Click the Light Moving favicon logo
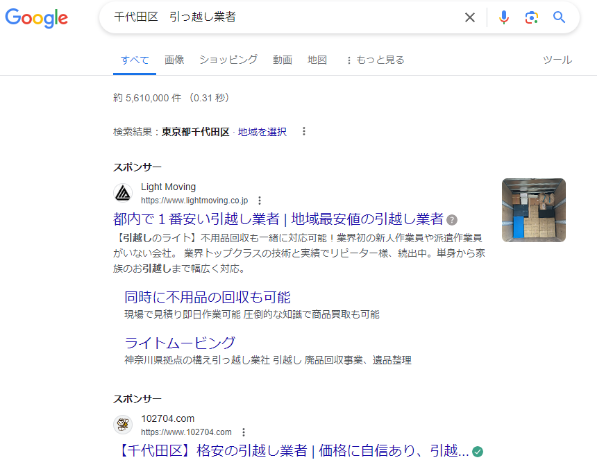The height and width of the screenshot is (460, 597). (x=123, y=193)
